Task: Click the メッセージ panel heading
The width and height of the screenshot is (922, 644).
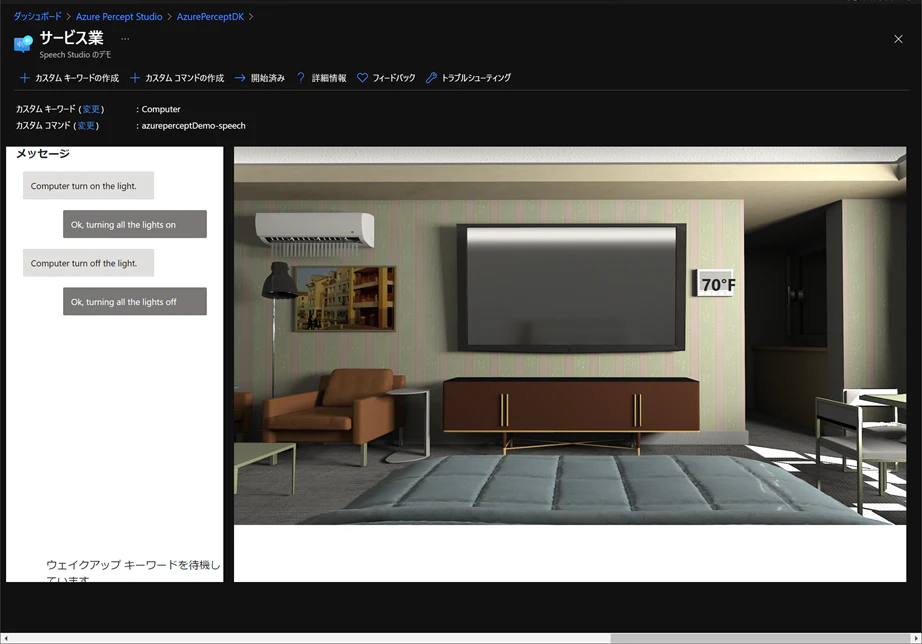Action: [42, 154]
